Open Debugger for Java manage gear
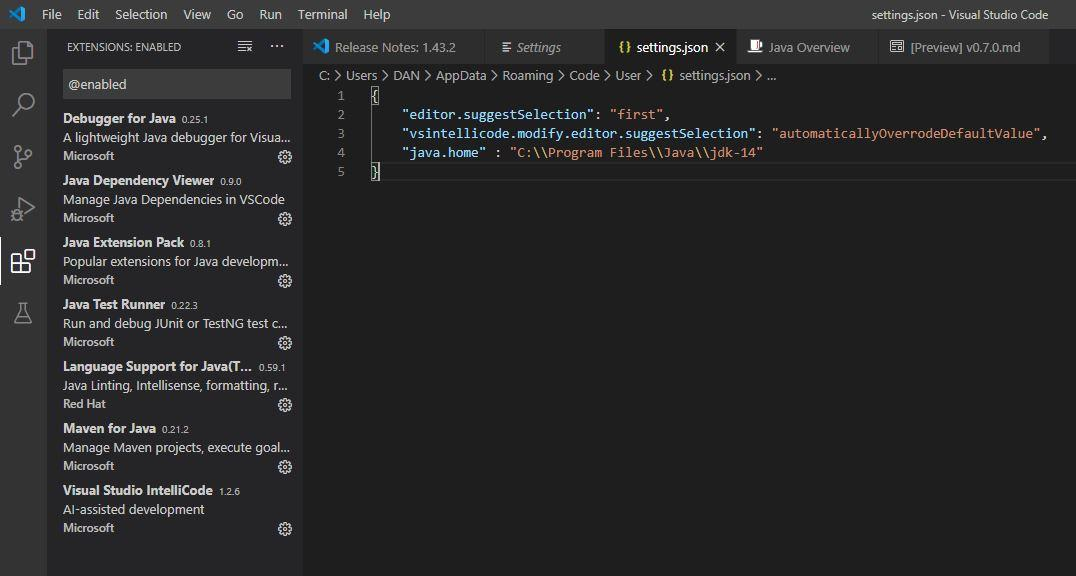 (285, 157)
